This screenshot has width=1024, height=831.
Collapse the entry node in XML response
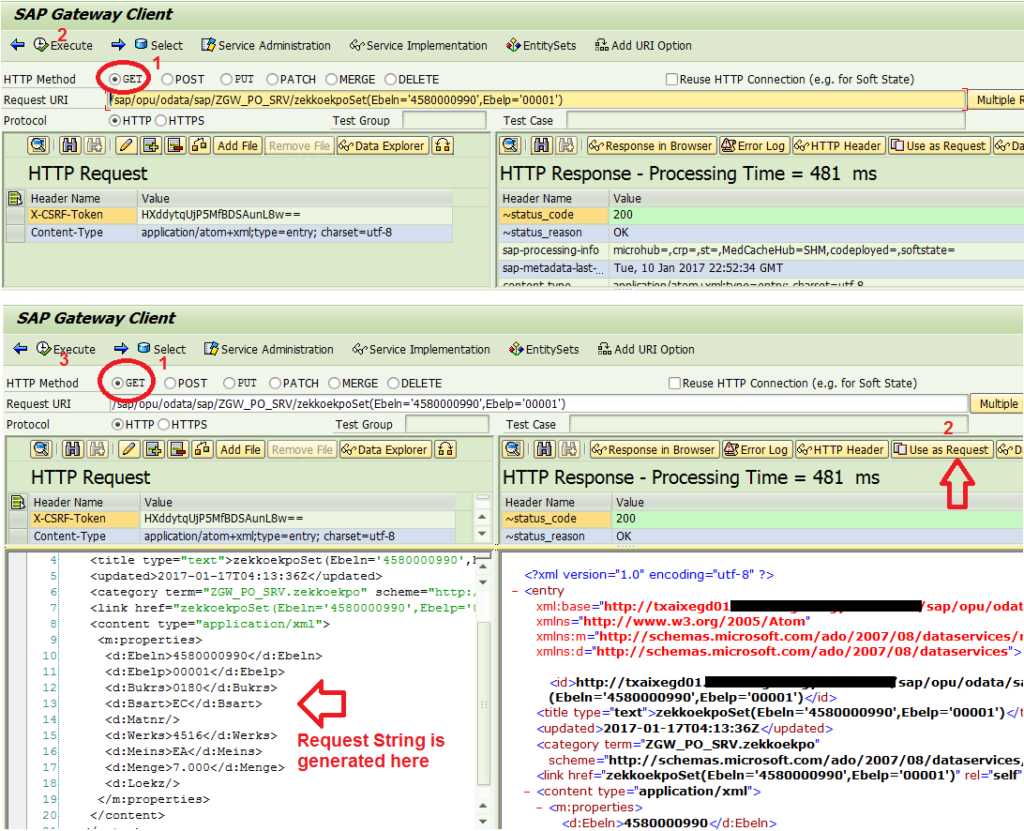click(x=515, y=591)
